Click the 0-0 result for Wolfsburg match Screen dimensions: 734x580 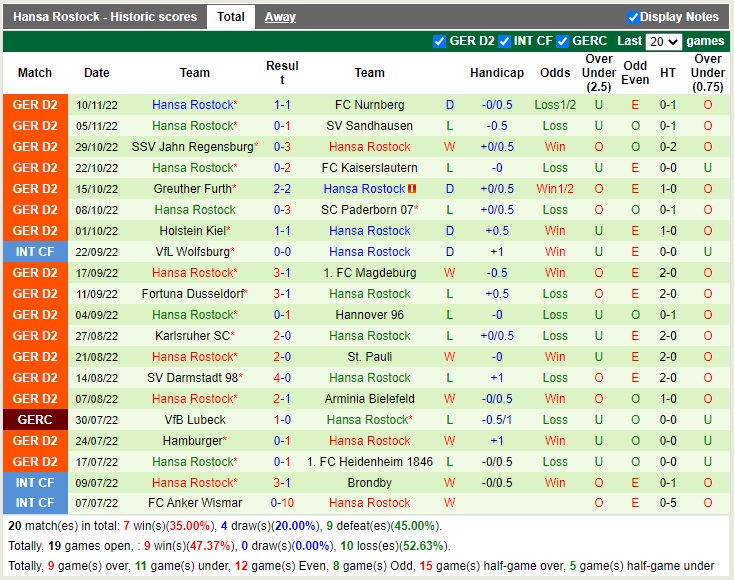pos(282,252)
